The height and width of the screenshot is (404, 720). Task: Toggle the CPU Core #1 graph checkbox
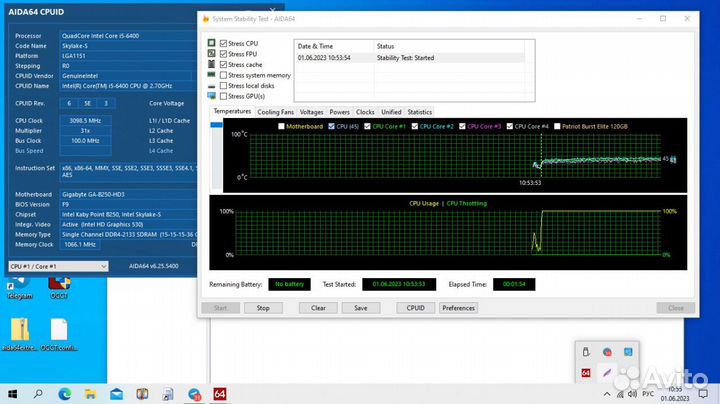tap(367, 126)
